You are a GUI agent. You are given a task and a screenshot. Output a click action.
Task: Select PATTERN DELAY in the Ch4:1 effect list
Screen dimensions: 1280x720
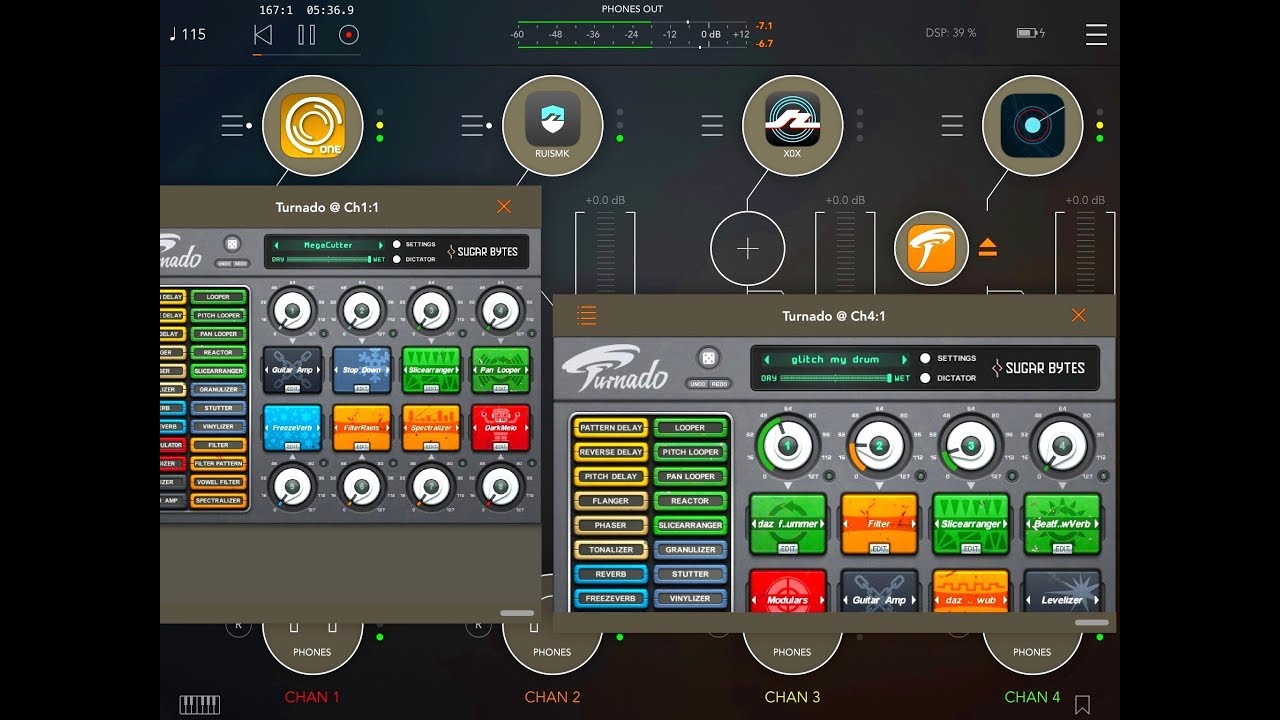click(611, 427)
